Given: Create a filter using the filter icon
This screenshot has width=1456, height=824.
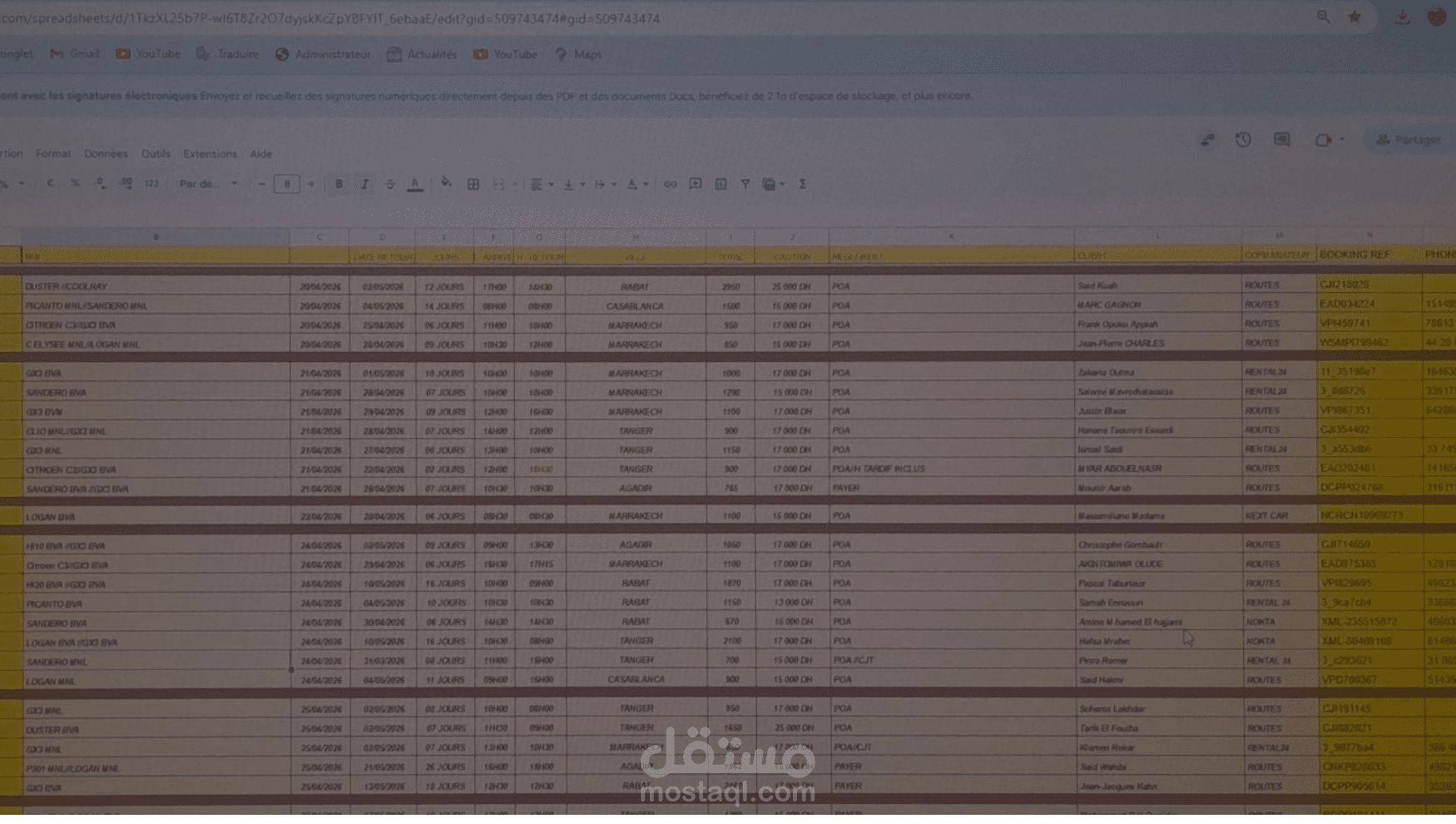Looking at the screenshot, I should point(745,184).
